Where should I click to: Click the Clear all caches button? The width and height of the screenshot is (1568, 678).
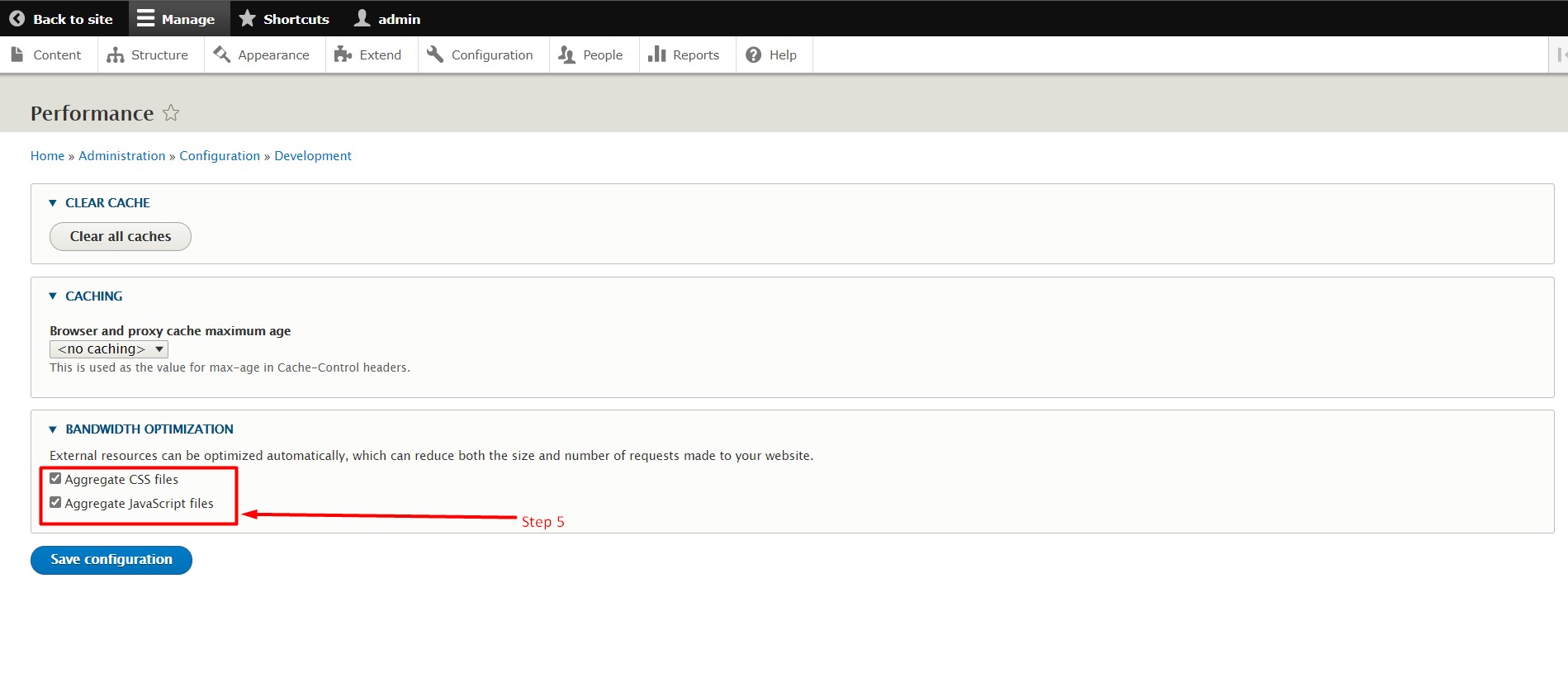click(x=121, y=236)
